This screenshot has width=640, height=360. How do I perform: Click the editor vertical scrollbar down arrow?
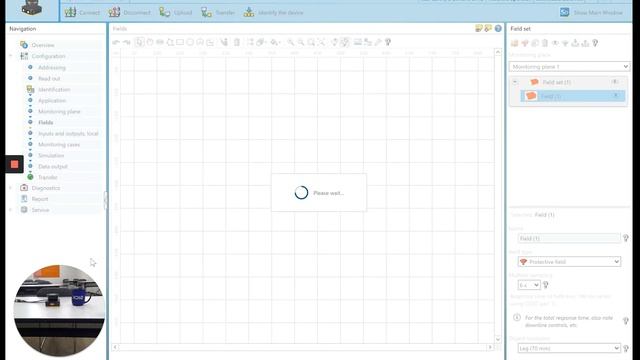coord(498,339)
